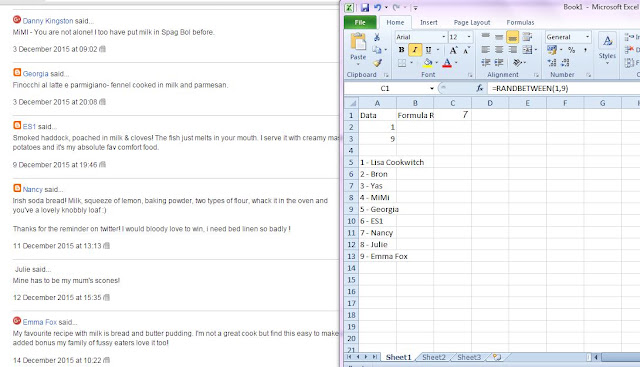
Task: Open the Alignment dialog launcher
Action: coord(536,75)
